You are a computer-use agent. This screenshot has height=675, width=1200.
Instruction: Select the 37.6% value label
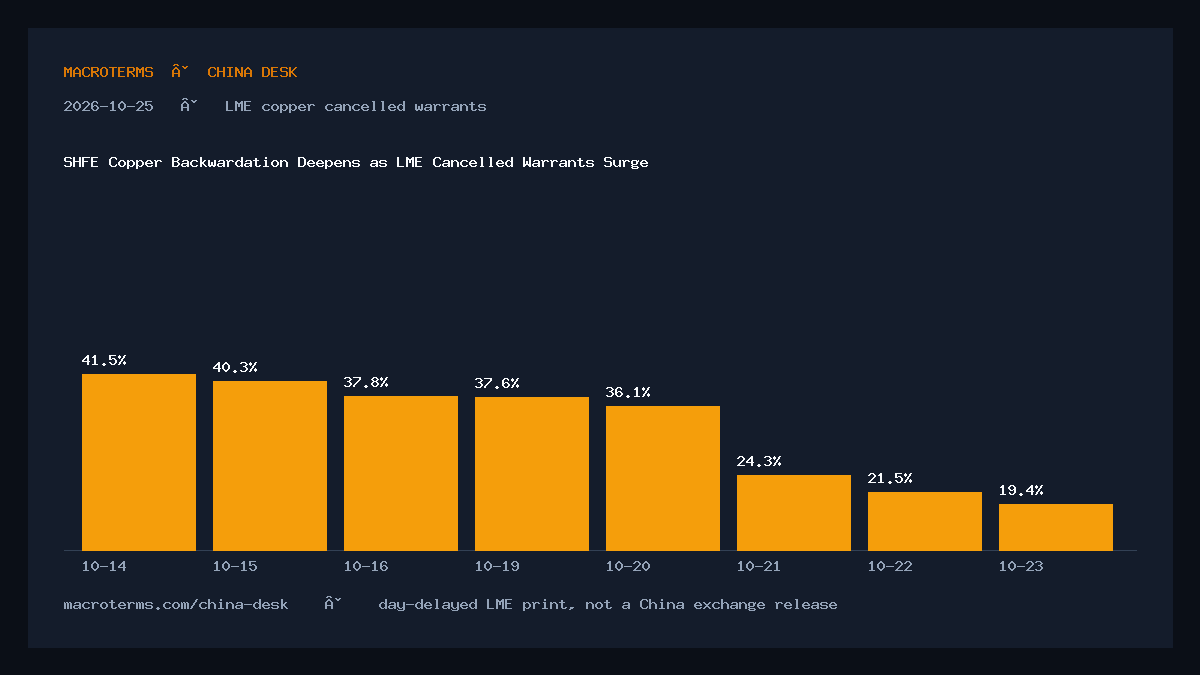pyautogui.click(x=497, y=383)
